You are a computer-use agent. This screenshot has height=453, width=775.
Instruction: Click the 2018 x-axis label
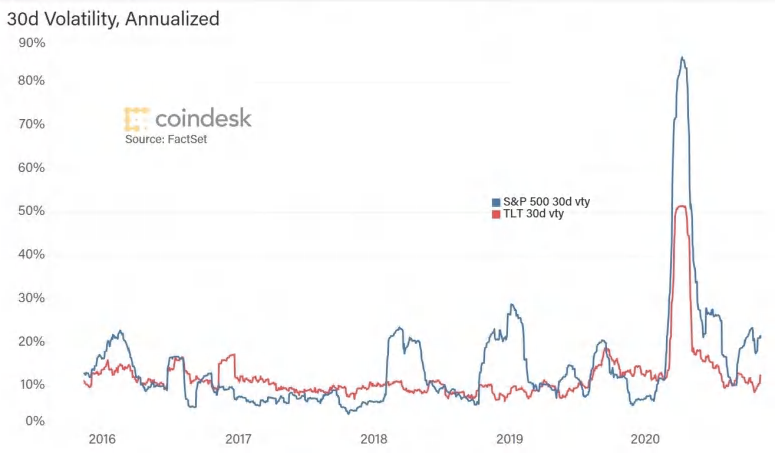click(374, 439)
